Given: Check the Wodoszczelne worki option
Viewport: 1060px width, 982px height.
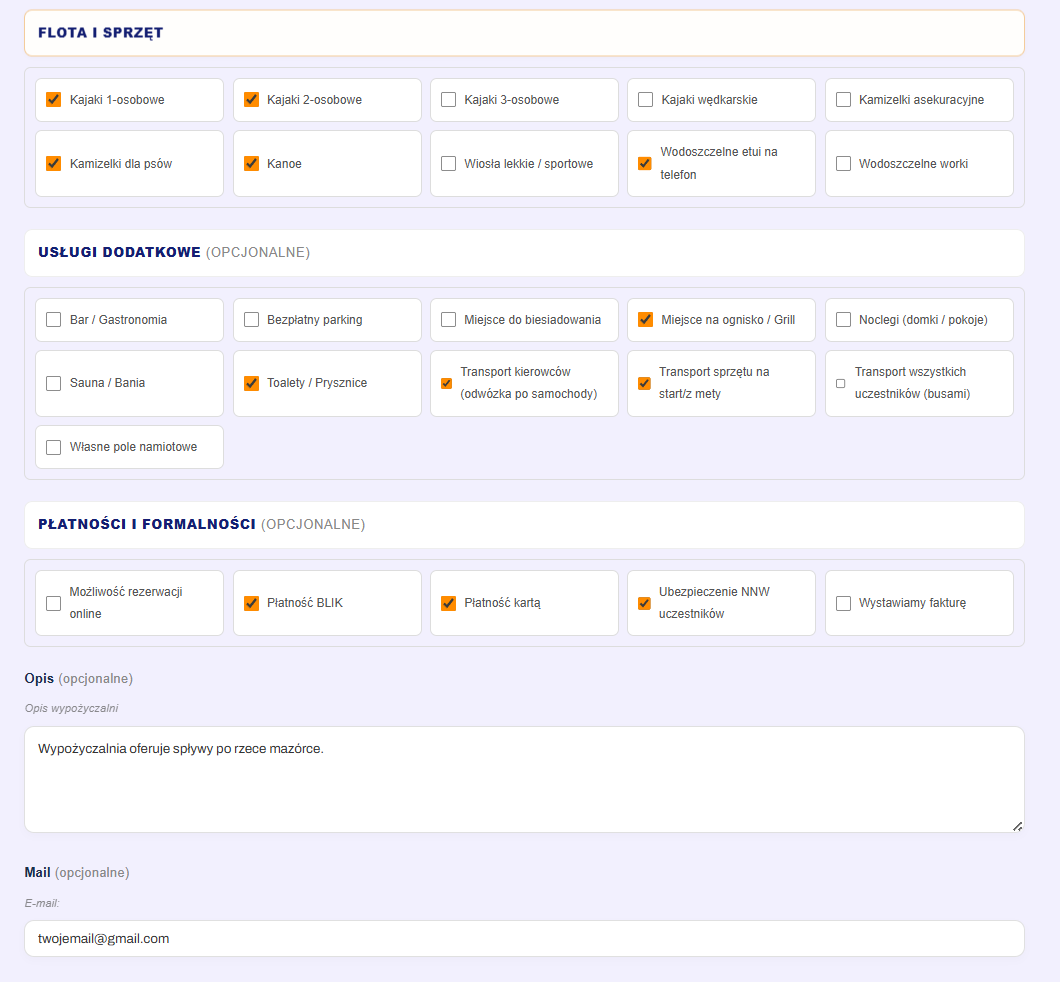Looking at the screenshot, I should click(x=843, y=163).
